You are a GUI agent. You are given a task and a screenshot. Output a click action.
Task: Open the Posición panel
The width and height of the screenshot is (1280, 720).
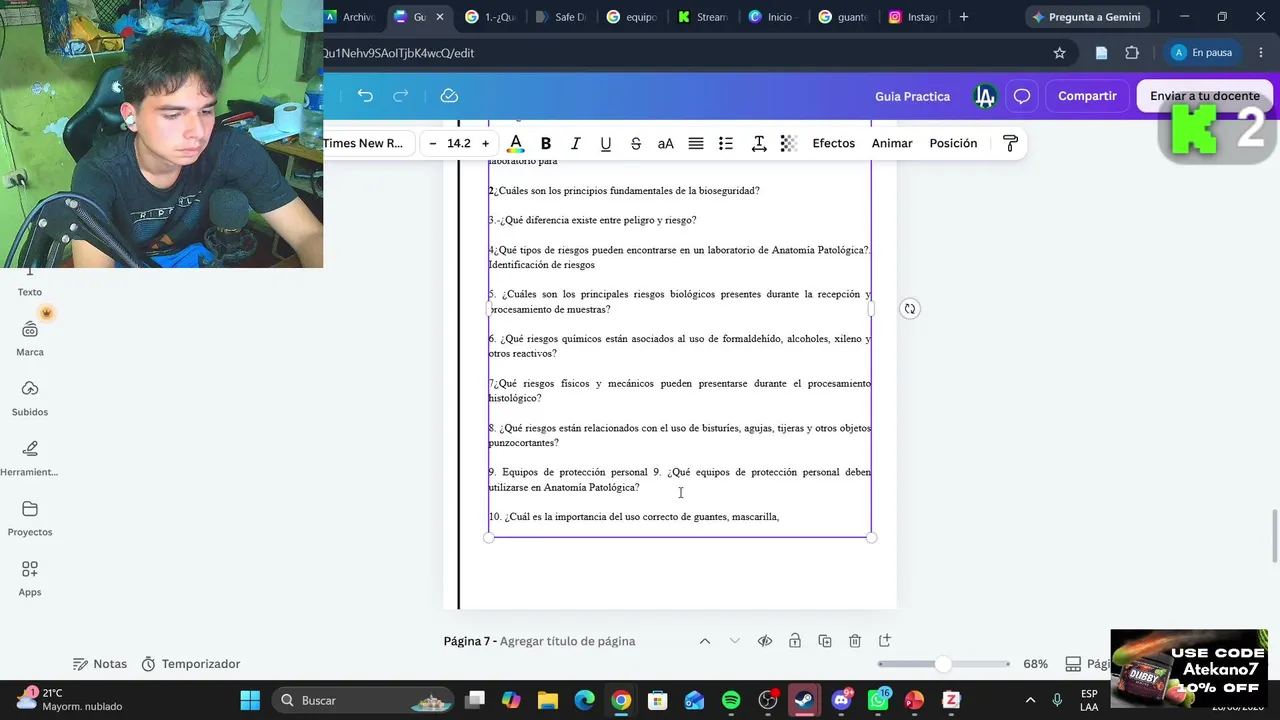(953, 143)
